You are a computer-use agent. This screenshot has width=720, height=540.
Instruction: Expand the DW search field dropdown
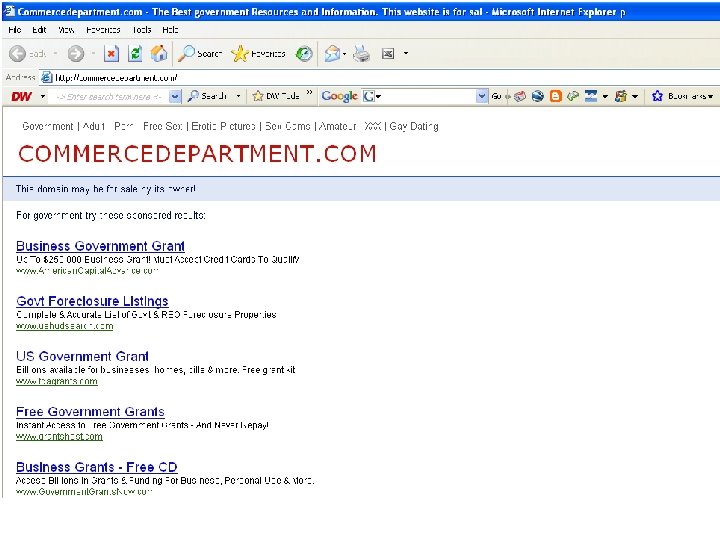point(175,96)
